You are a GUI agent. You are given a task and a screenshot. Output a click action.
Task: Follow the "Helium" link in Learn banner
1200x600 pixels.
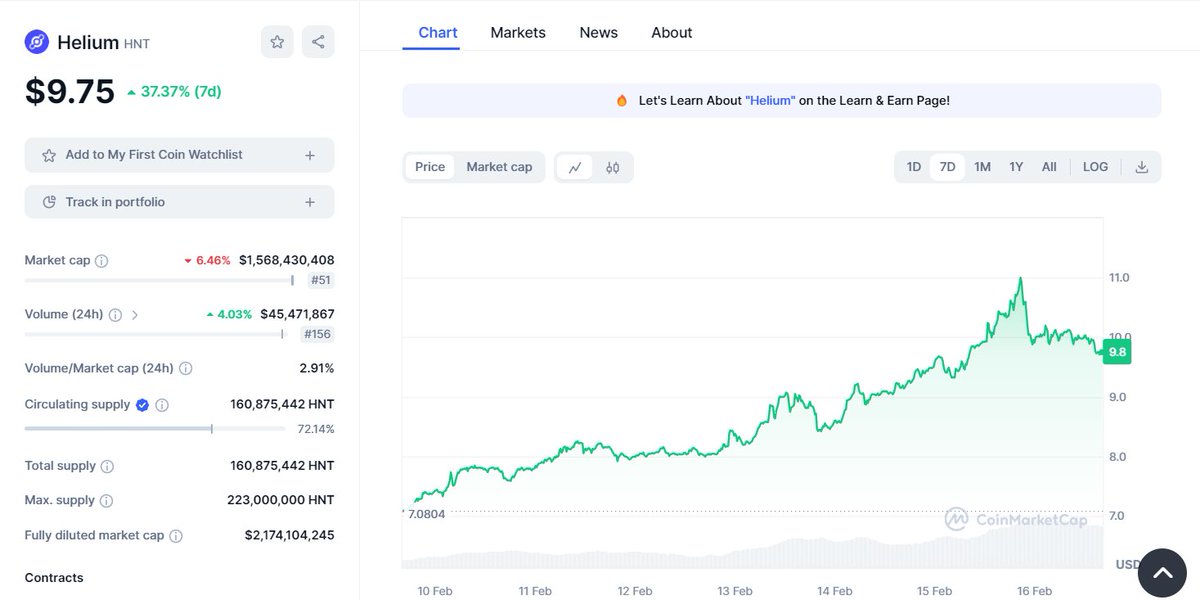point(770,101)
